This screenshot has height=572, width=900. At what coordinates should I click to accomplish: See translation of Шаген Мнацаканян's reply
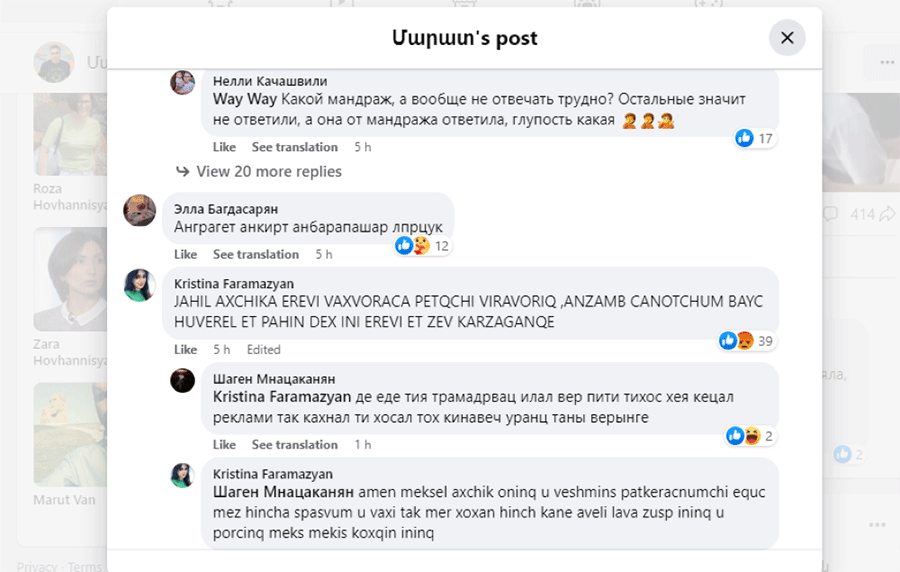(294, 445)
